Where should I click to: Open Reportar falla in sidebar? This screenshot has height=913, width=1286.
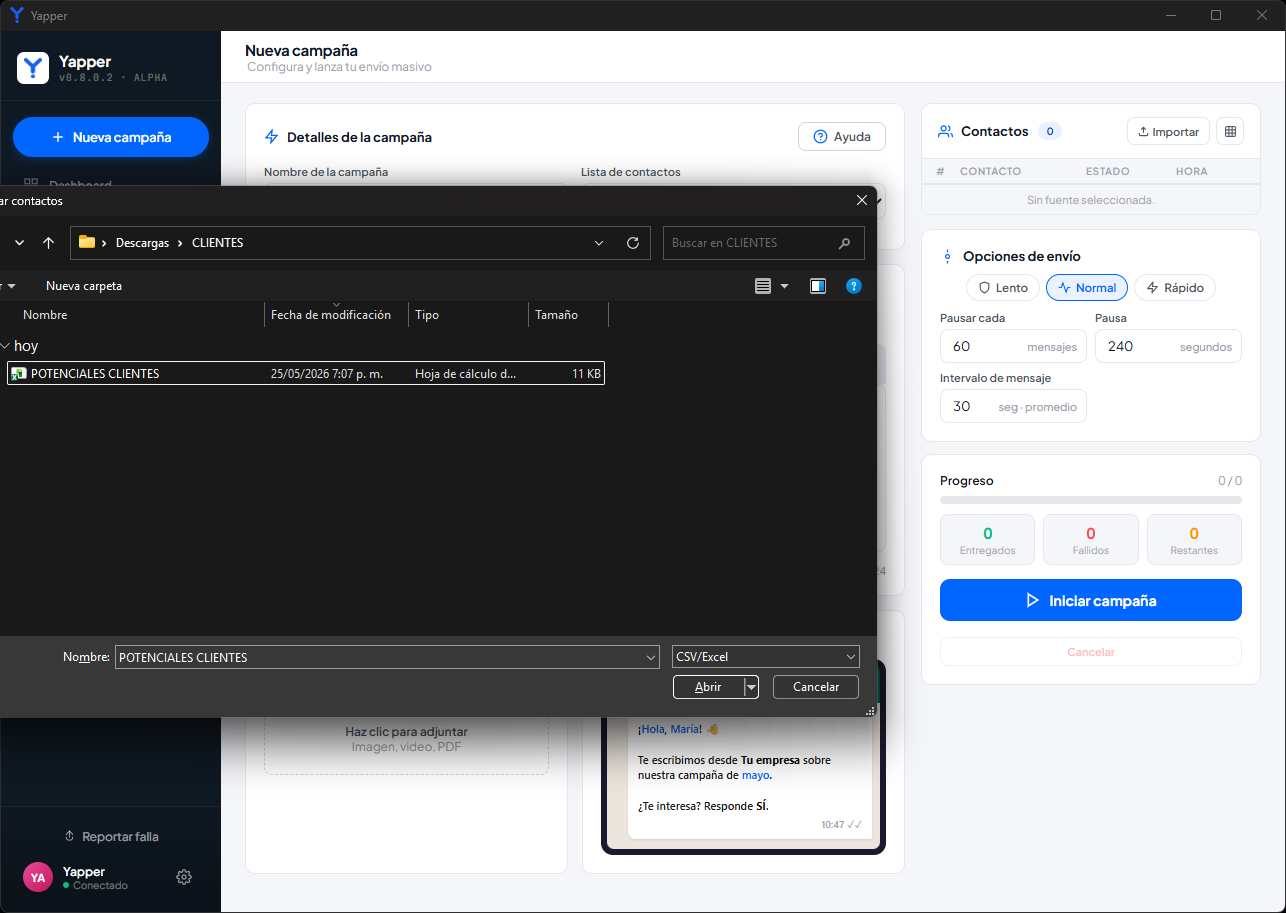click(x=111, y=836)
